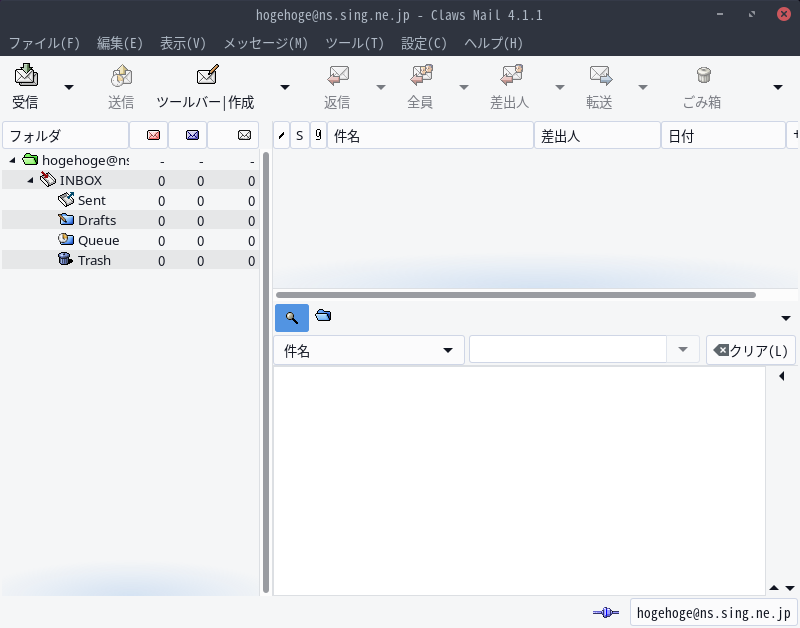Viewport: 800px width, 628px height.
Task: Click the mark (checkmark) column header
Action: click(x=281, y=135)
